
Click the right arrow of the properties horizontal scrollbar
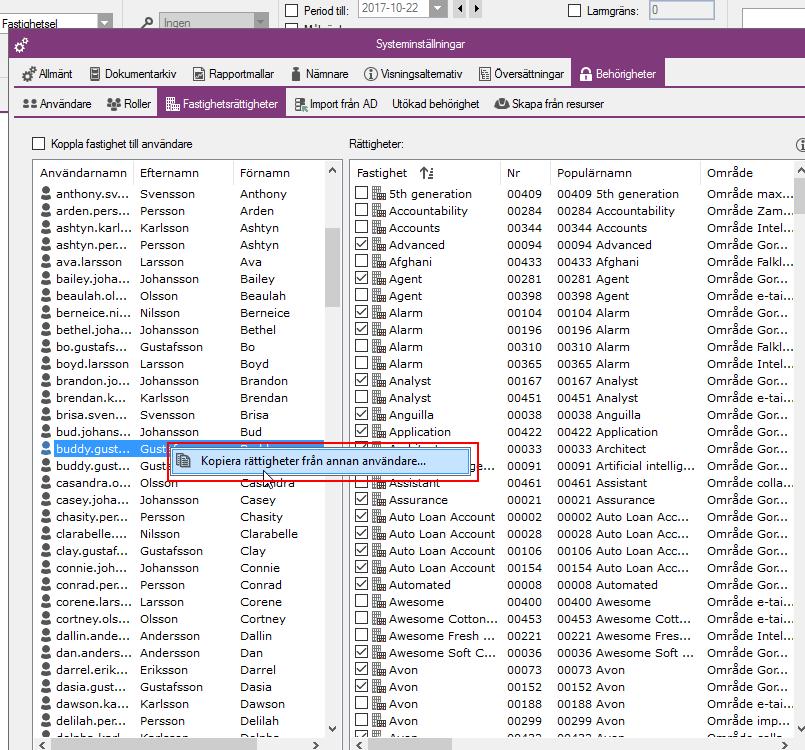coord(784,744)
